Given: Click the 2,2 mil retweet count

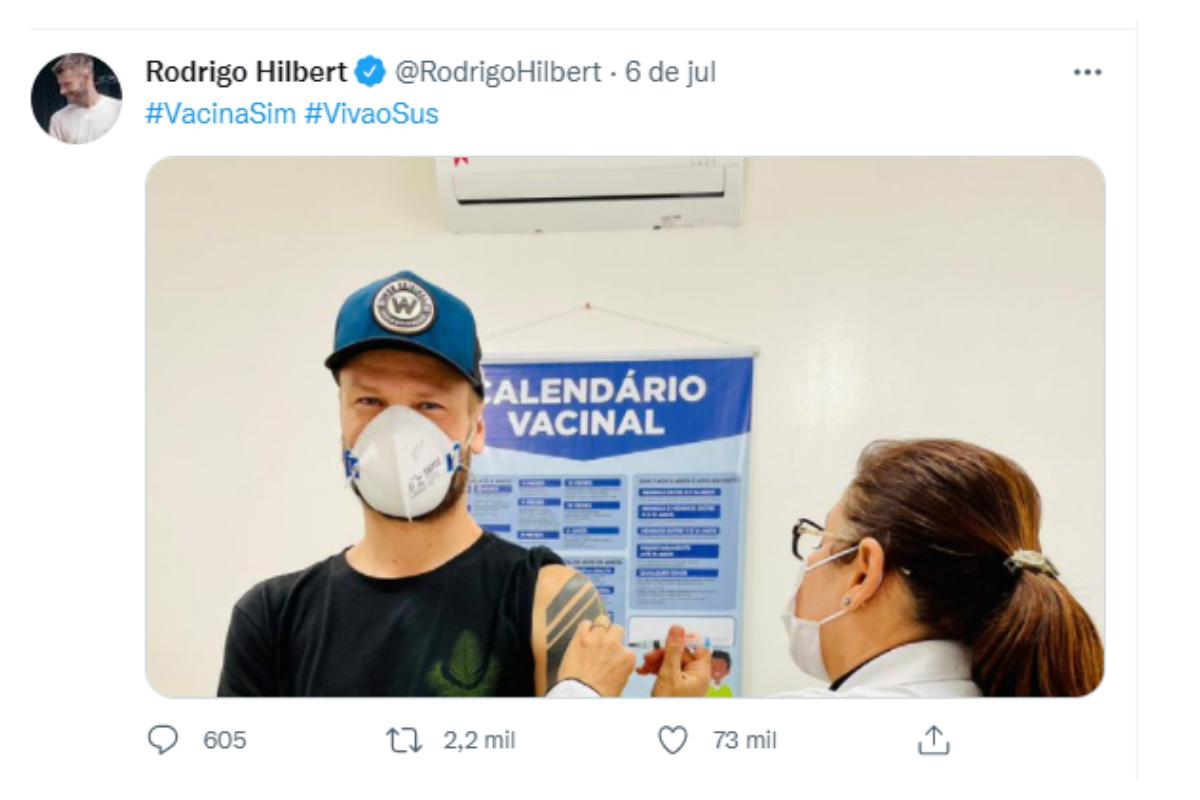Looking at the screenshot, I should pyautogui.click(x=479, y=741).
